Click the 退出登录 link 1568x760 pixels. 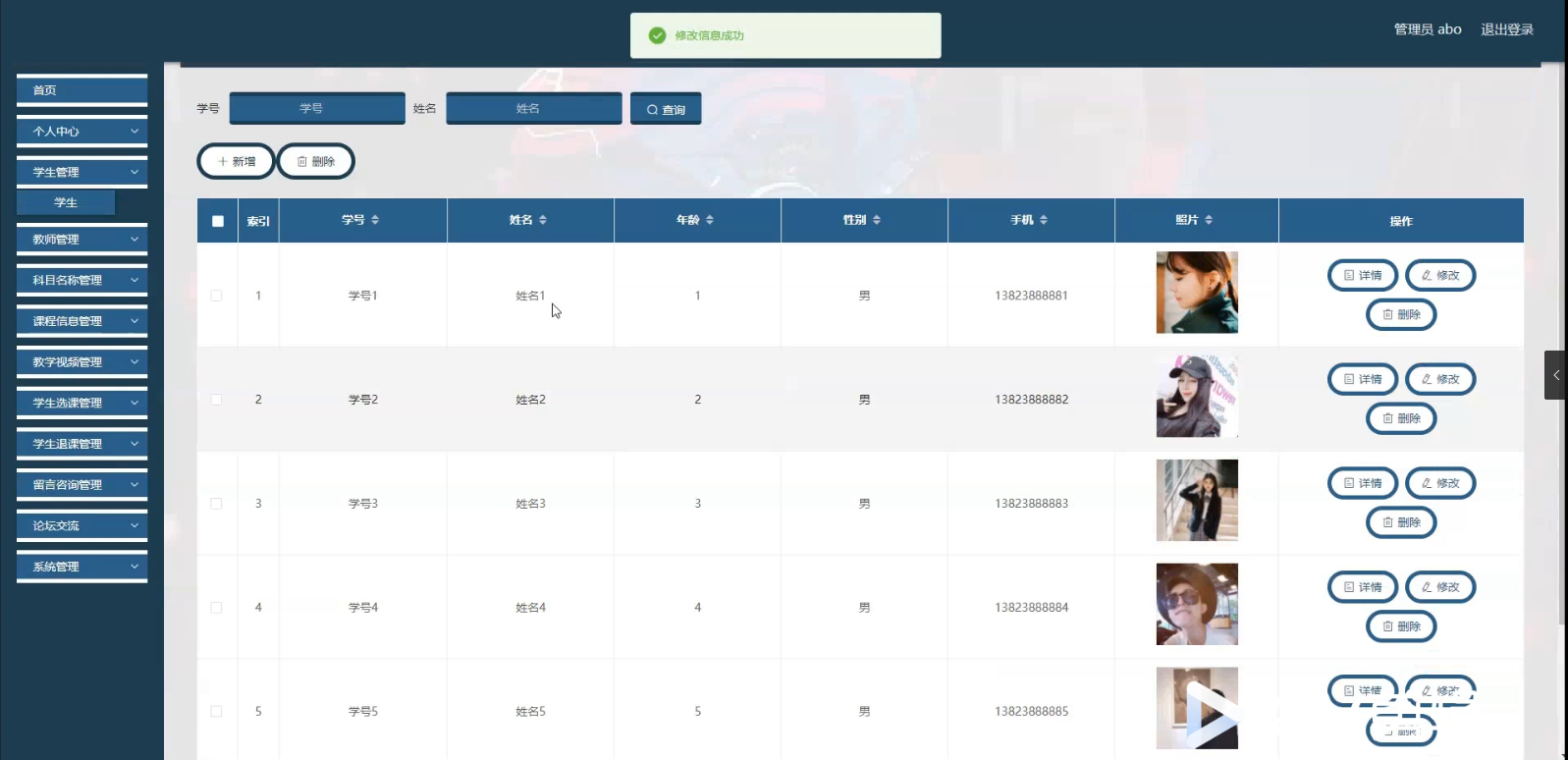pos(1506,29)
